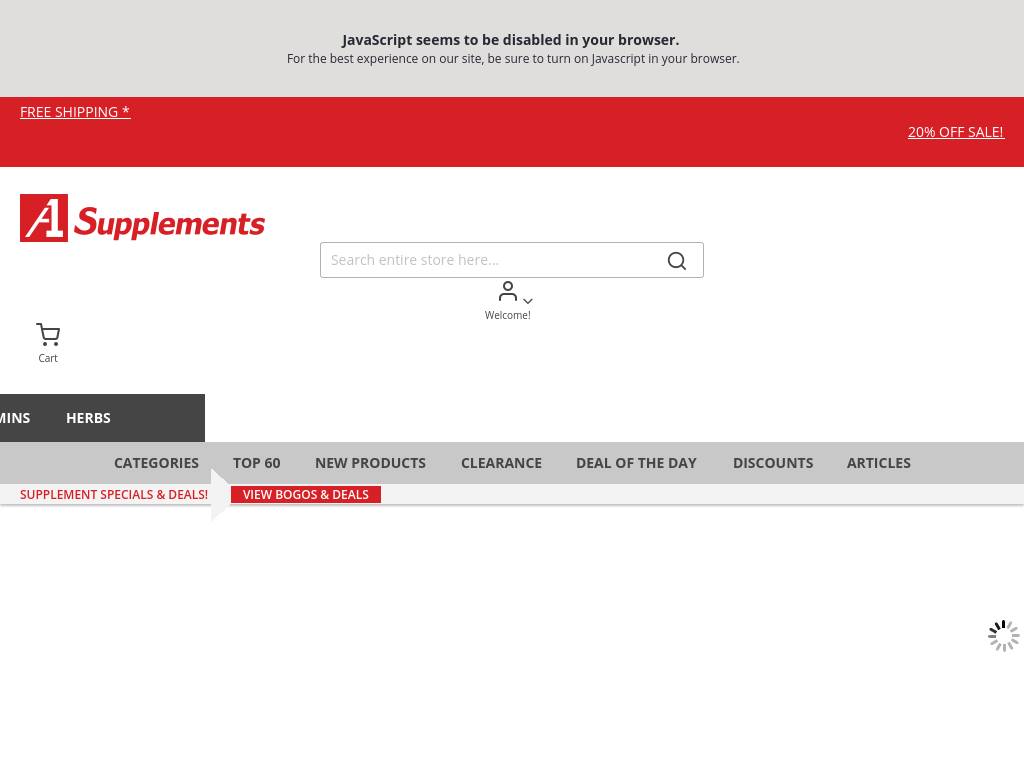Viewport: 1024px width, 768px height.
Task: Click the user account icon
Action: tap(508, 291)
